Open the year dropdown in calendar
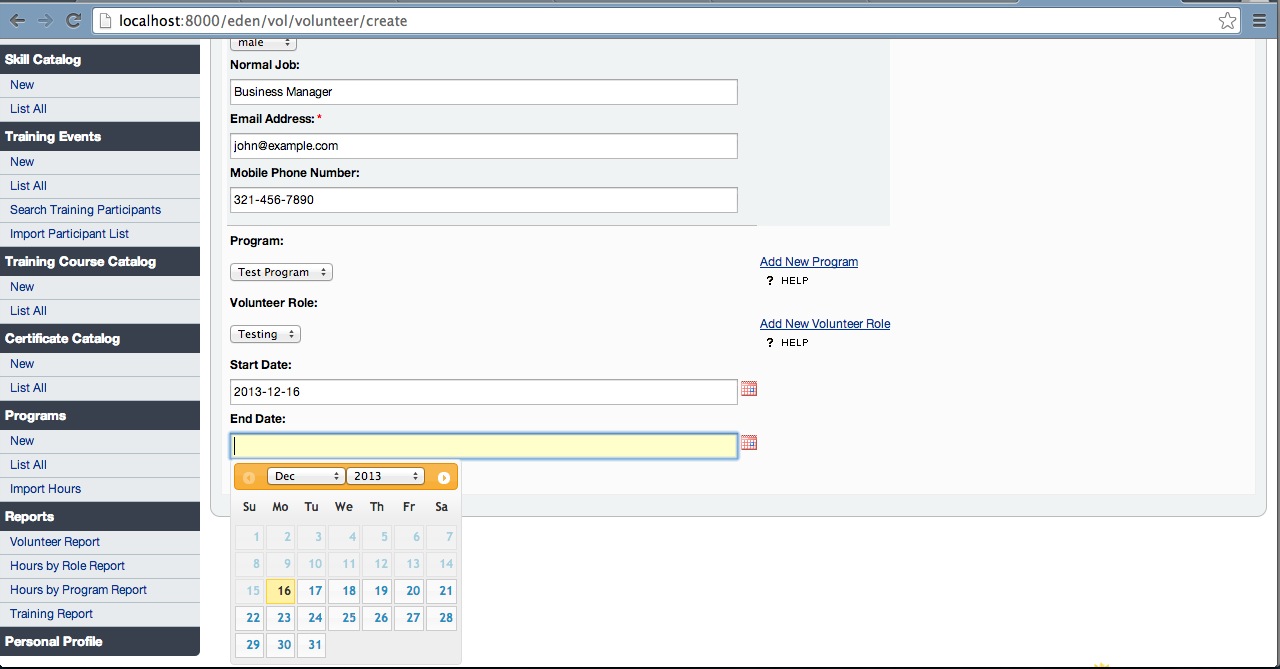Screen dimensions: 1280x669 click(386, 477)
